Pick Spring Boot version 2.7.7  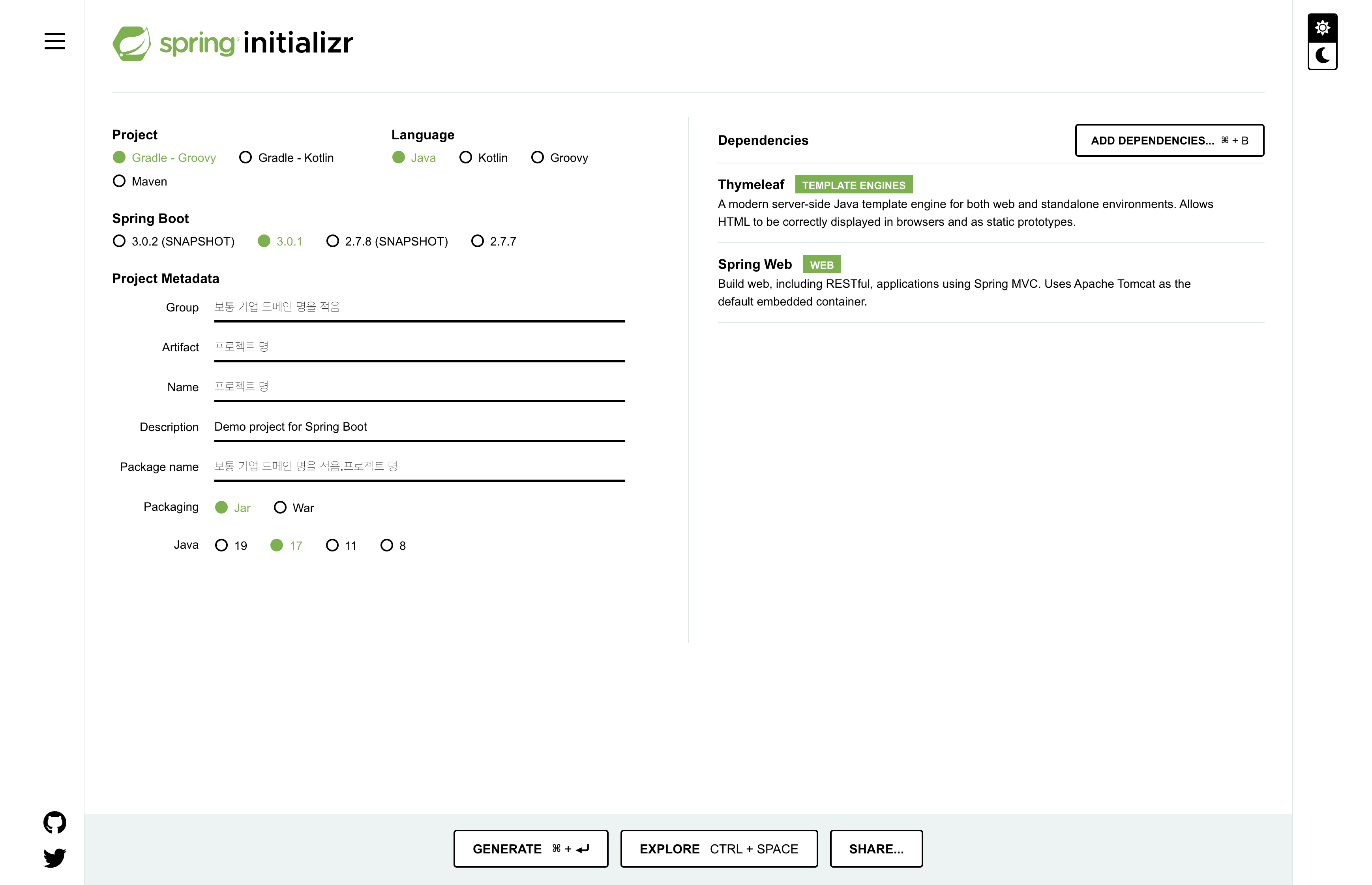tap(477, 241)
